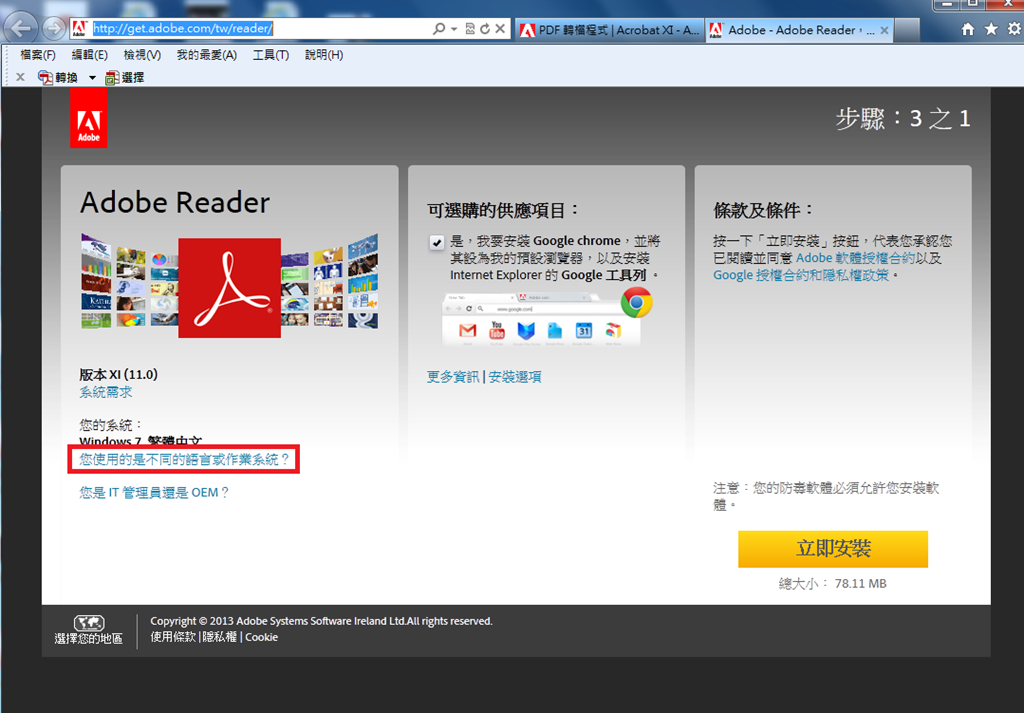Image resolution: width=1024 pixels, height=713 pixels.
Task: Open the 編輯(E) menu
Action: (x=89, y=55)
